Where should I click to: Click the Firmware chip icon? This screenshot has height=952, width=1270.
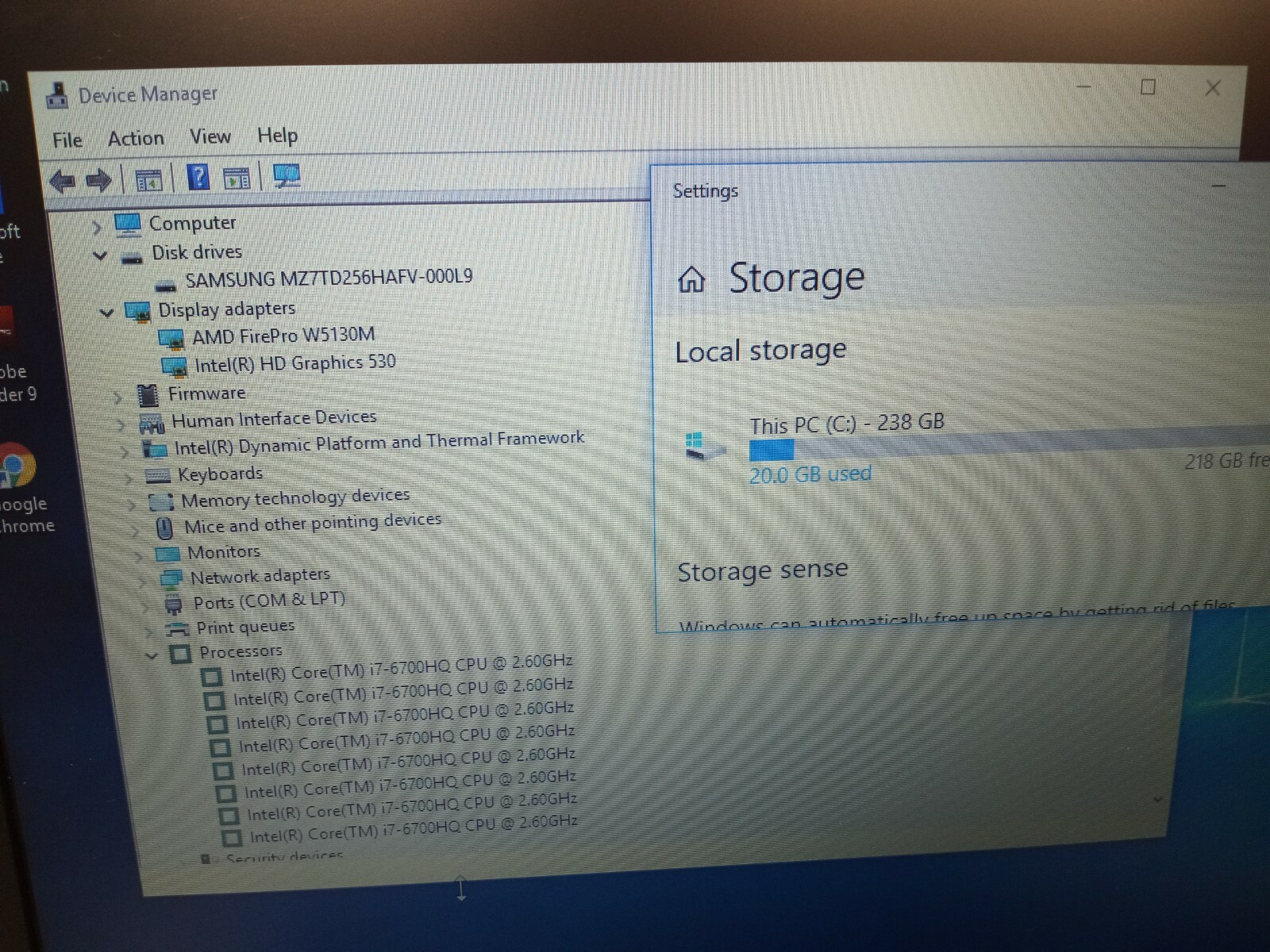coord(148,394)
